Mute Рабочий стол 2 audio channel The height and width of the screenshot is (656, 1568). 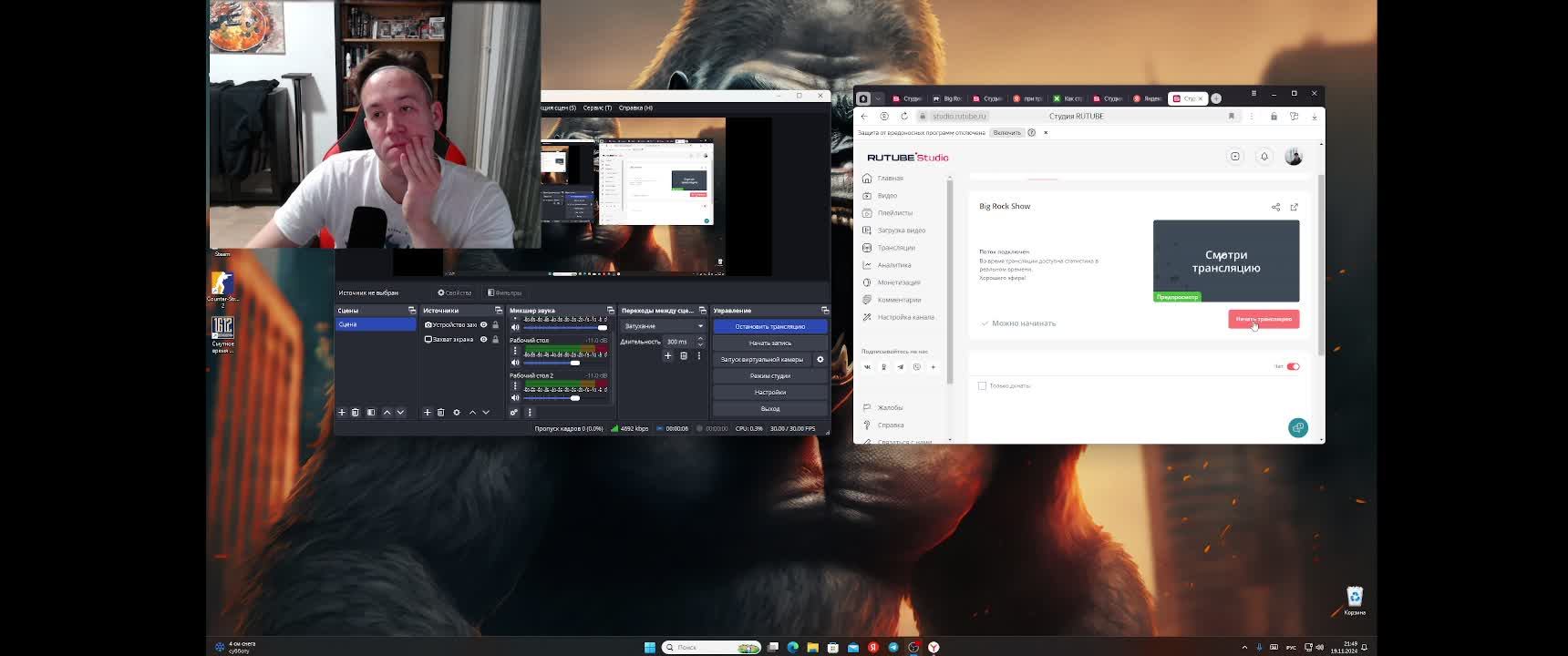tap(515, 397)
